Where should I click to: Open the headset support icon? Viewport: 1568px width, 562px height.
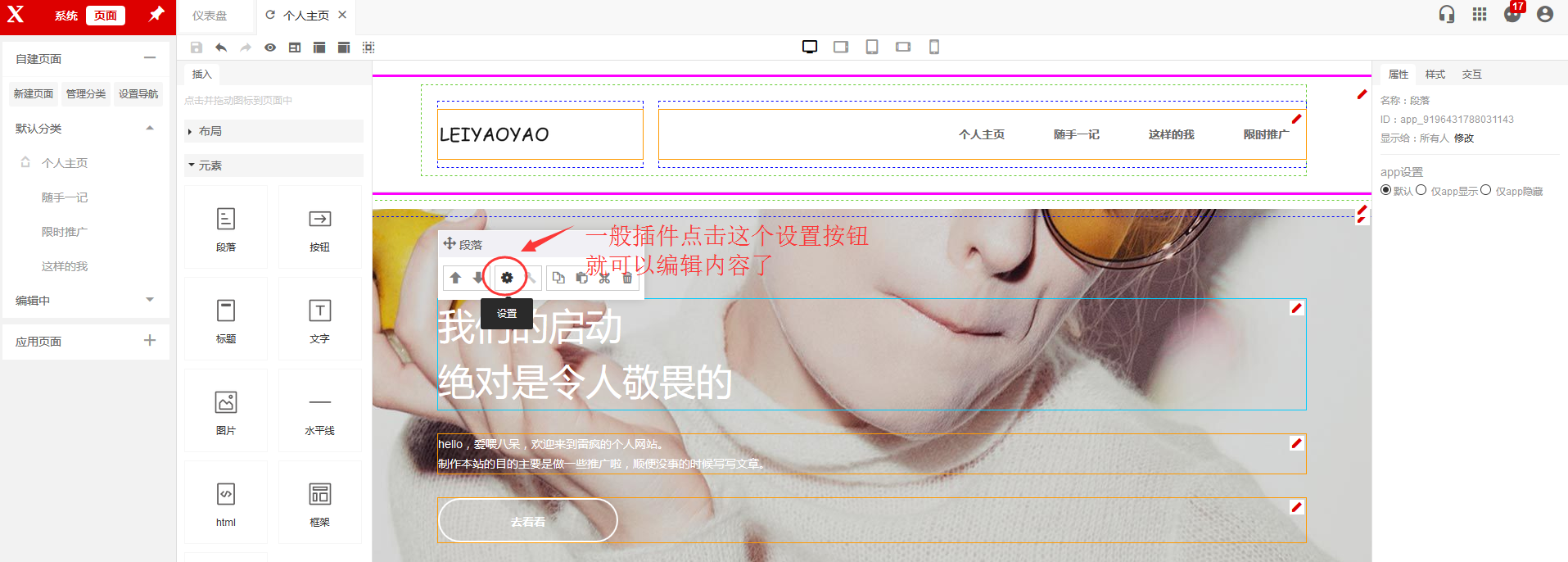1447,14
